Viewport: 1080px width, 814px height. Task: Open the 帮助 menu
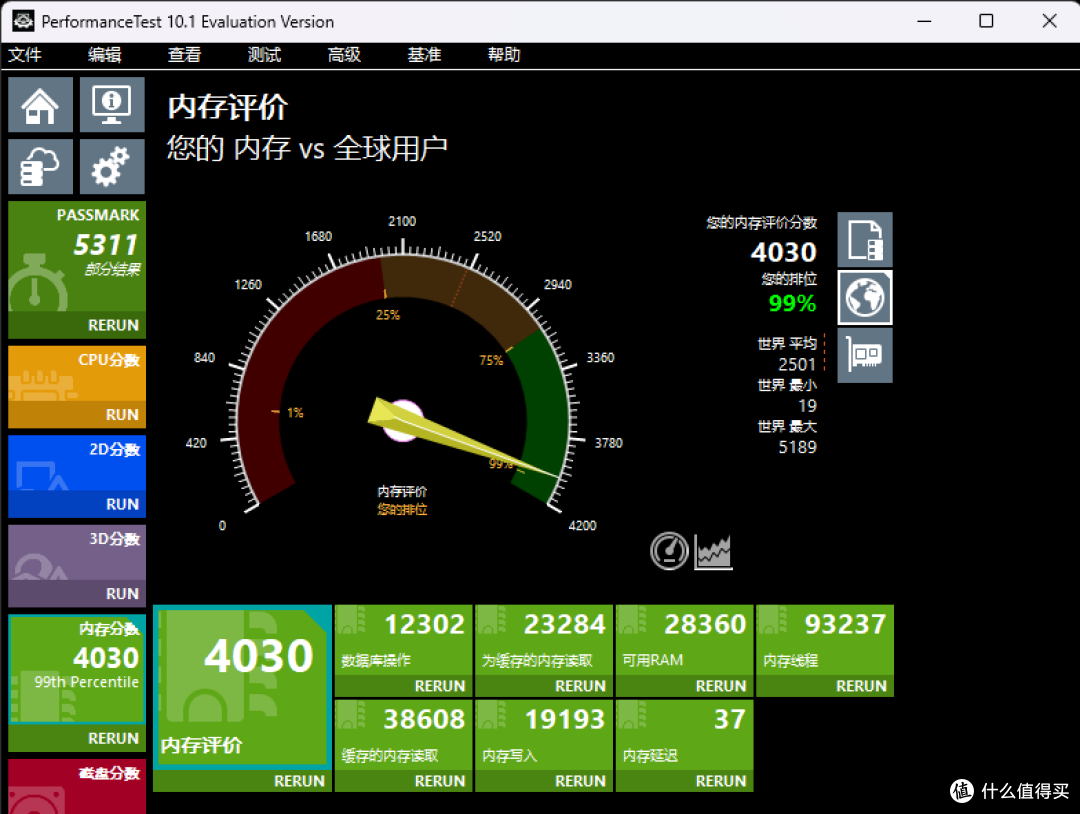tap(504, 55)
